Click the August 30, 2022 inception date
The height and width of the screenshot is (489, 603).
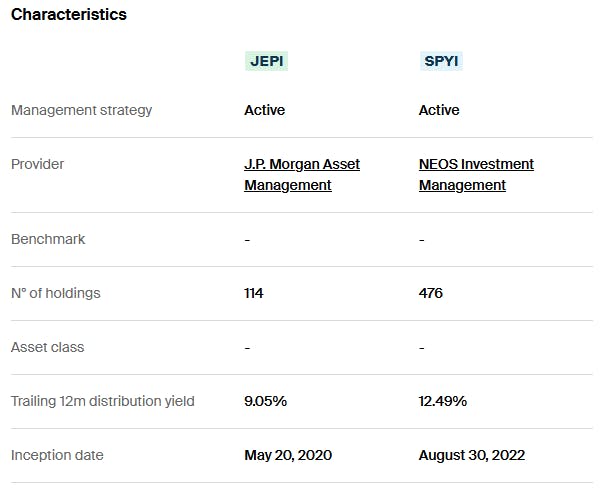pos(472,455)
